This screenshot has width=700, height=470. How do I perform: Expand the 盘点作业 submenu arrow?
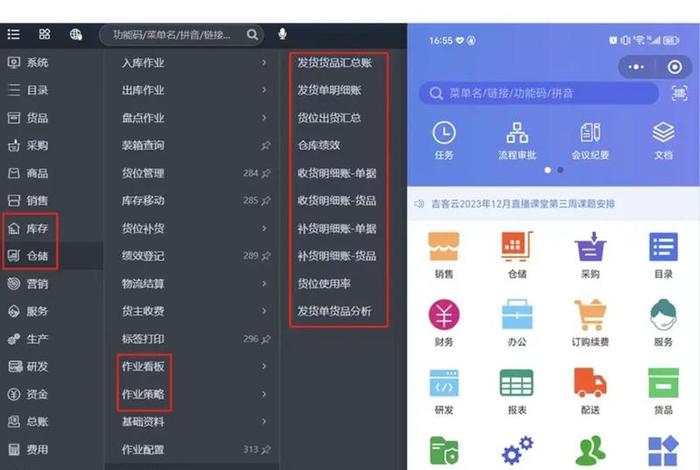tap(264, 118)
